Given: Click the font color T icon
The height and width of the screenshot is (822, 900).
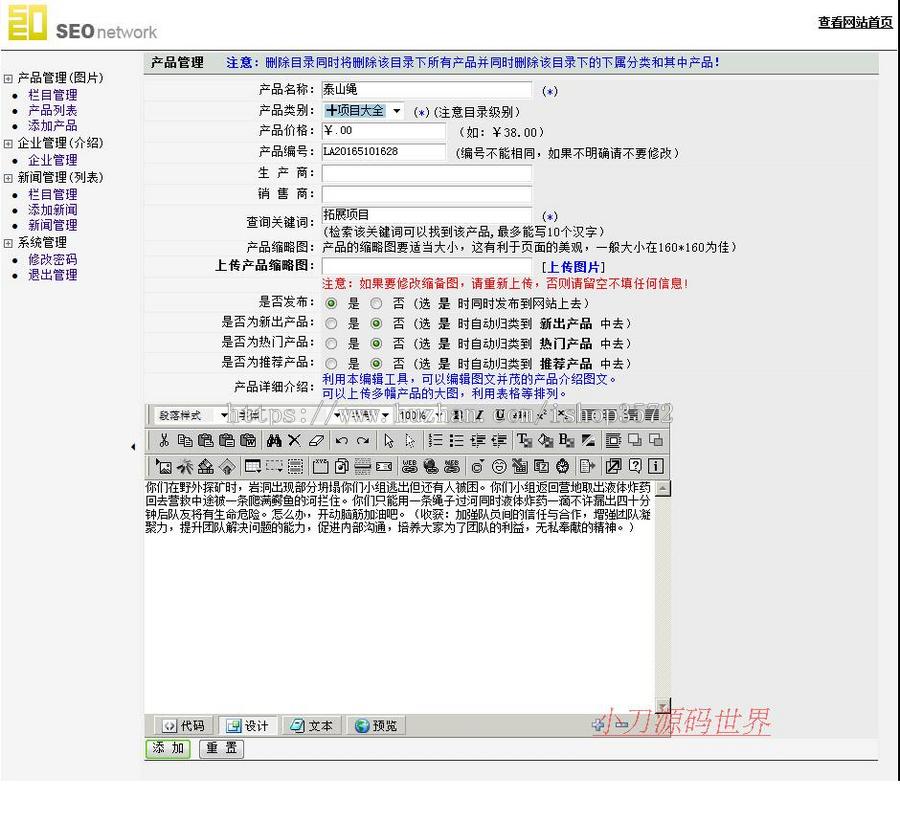Looking at the screenshot, I should [524, 440].
